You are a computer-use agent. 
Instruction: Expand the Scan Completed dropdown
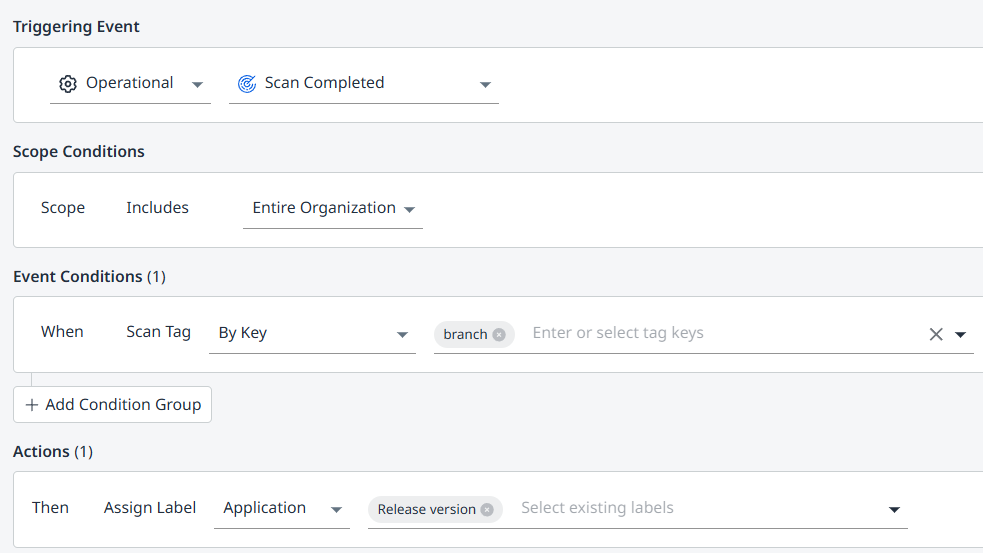[485, 84]
